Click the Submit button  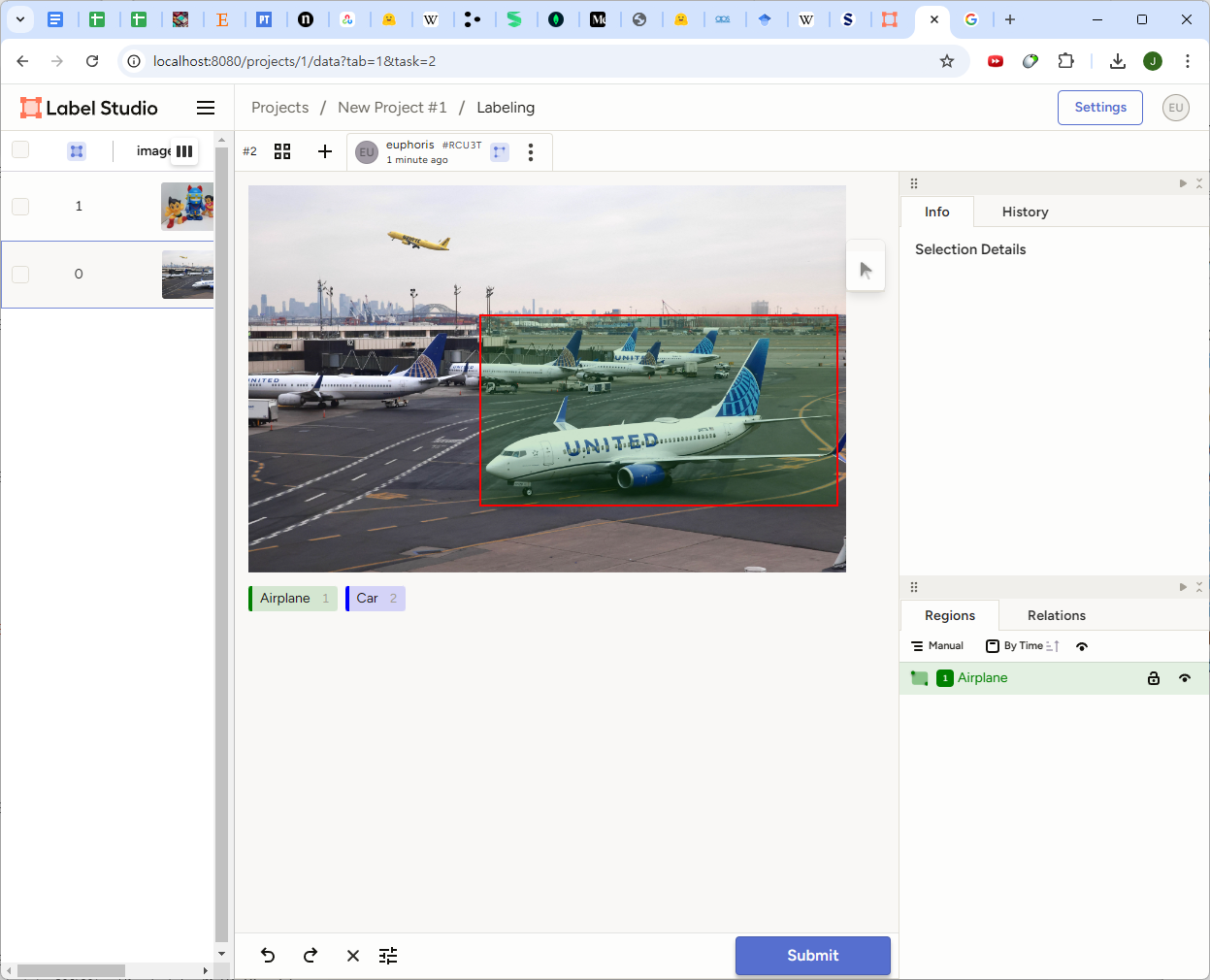pyautogui.click(x=813, y=956)
